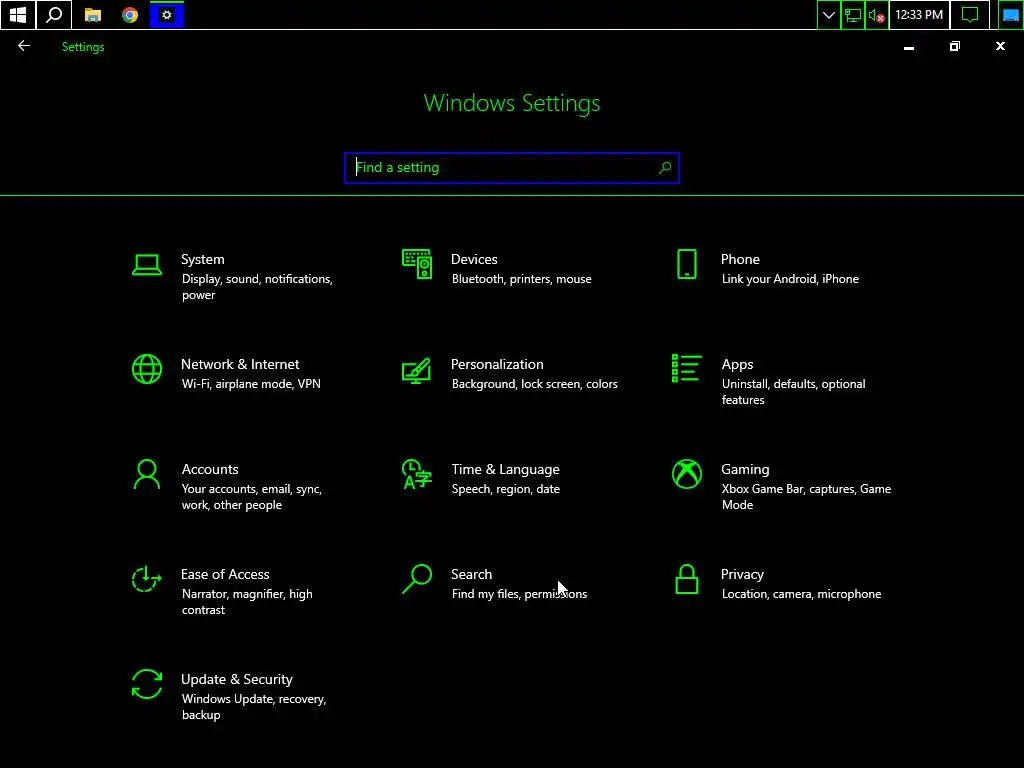1024x768 pixels.
Task: Click 'Xbox Game Bar, captures, Game Mode' text
Action: point(806,497)
